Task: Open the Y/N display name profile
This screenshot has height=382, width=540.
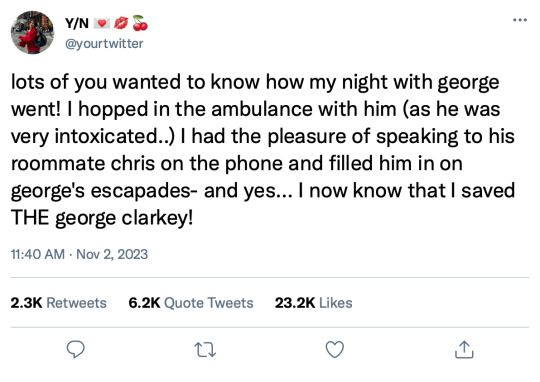Action: tap(77, 23)
